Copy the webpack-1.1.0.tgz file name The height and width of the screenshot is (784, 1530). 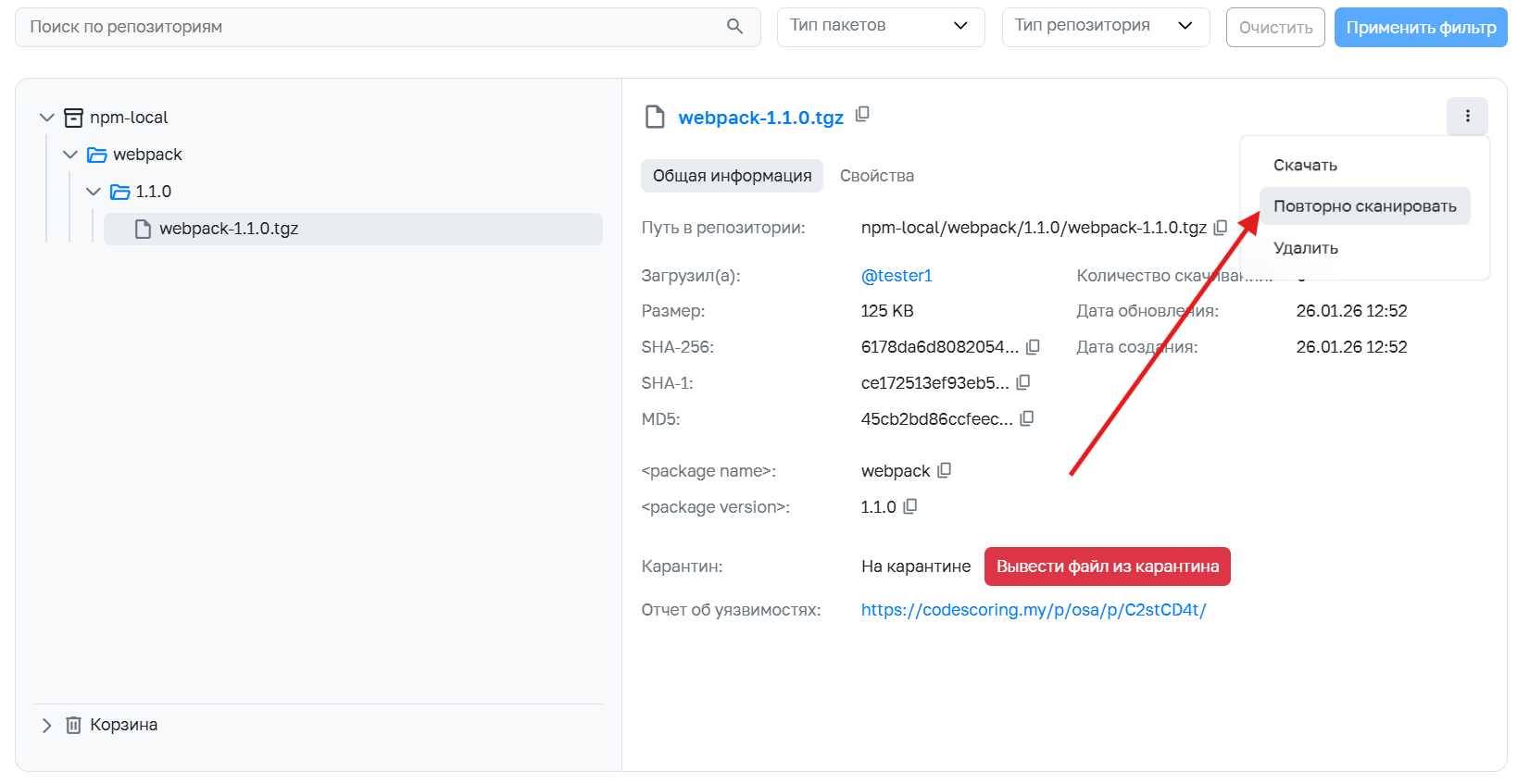tap(862, 115)
